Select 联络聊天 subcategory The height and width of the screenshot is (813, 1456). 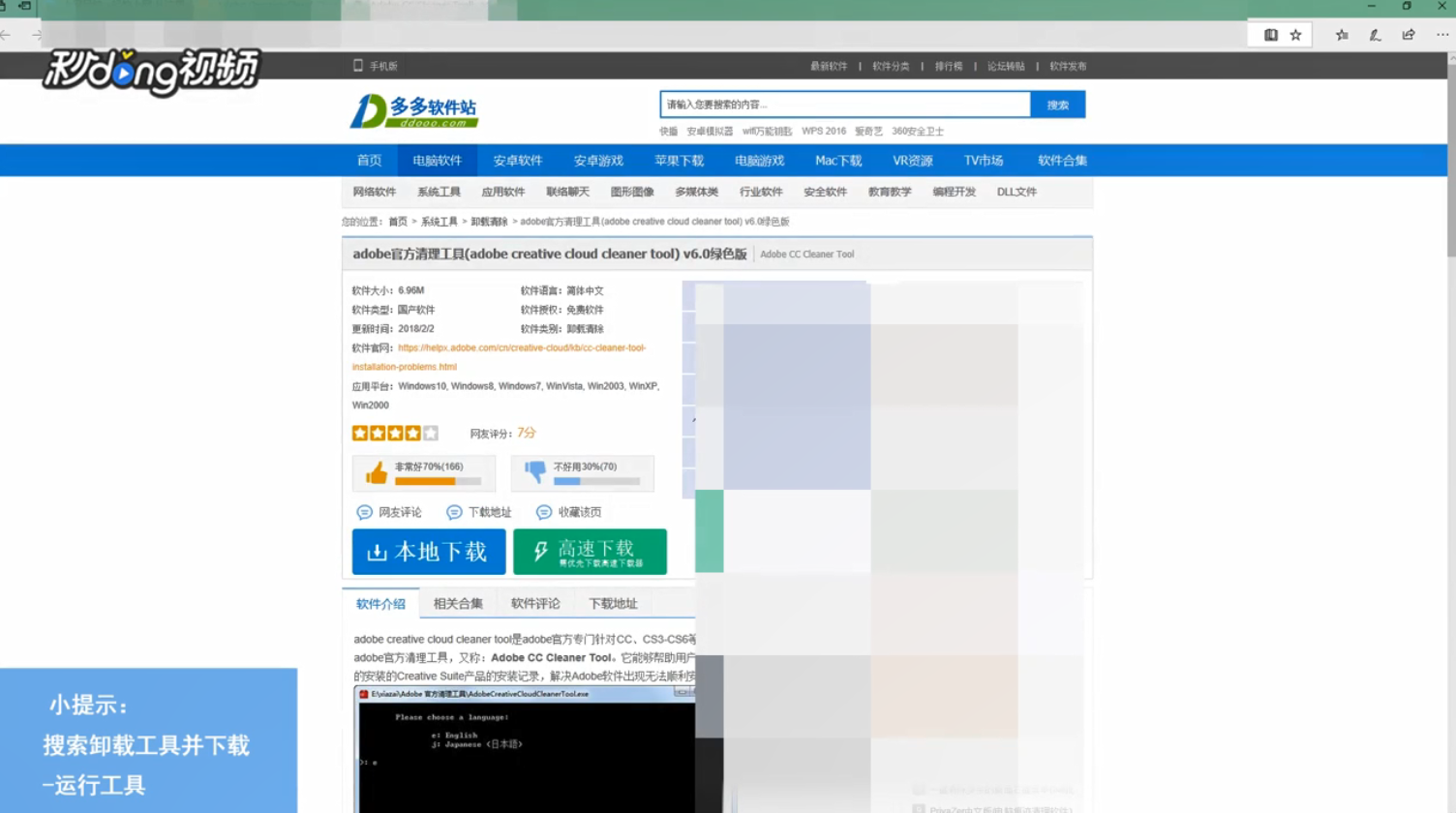(567, 192)
